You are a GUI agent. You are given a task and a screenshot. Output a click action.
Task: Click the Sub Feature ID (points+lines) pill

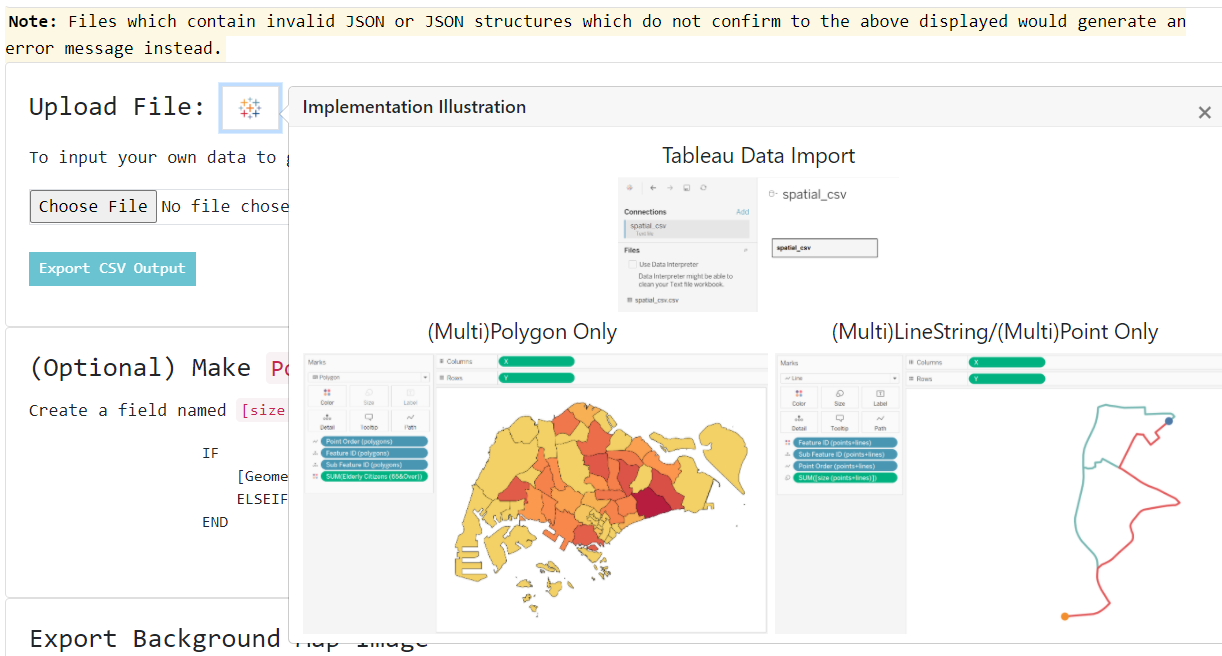[845, 454]
